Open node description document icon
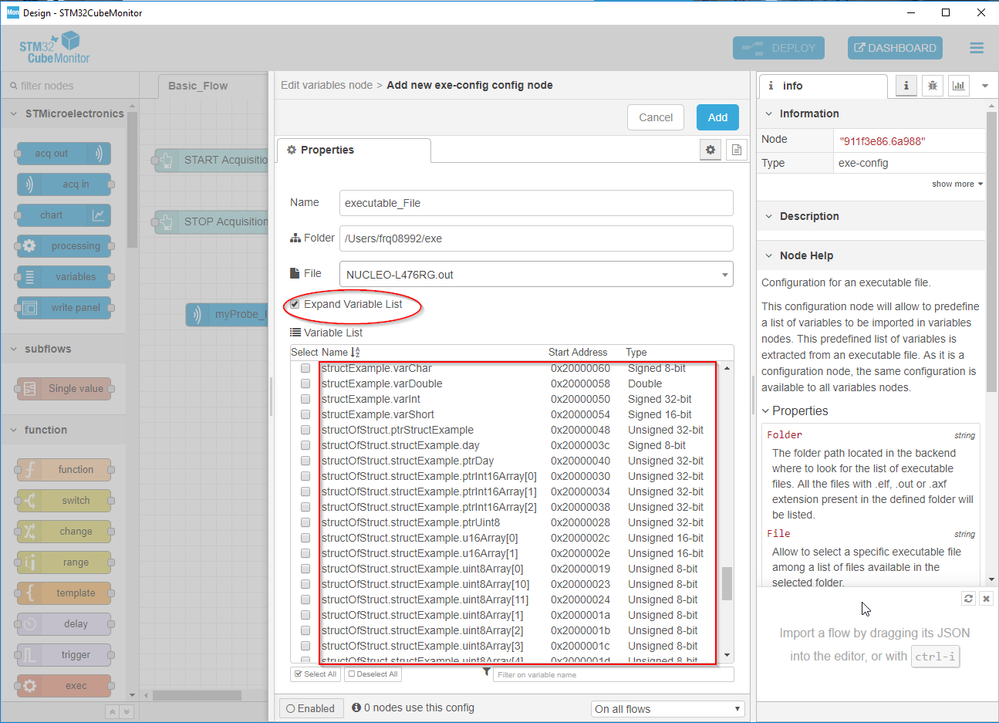 pyautogui.click(x=737, y=150)
